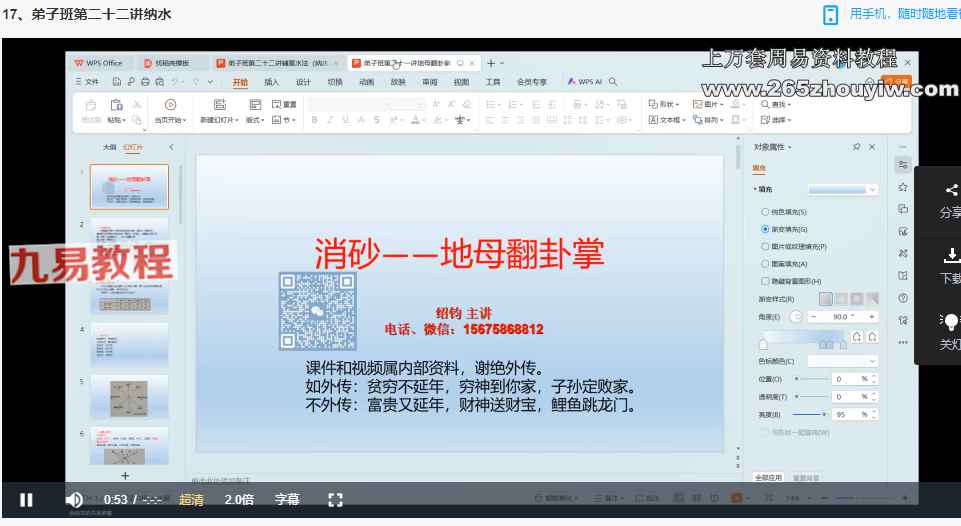
Task: Open the 形状 shapes dropdown
Action: (x=664, y=104)
